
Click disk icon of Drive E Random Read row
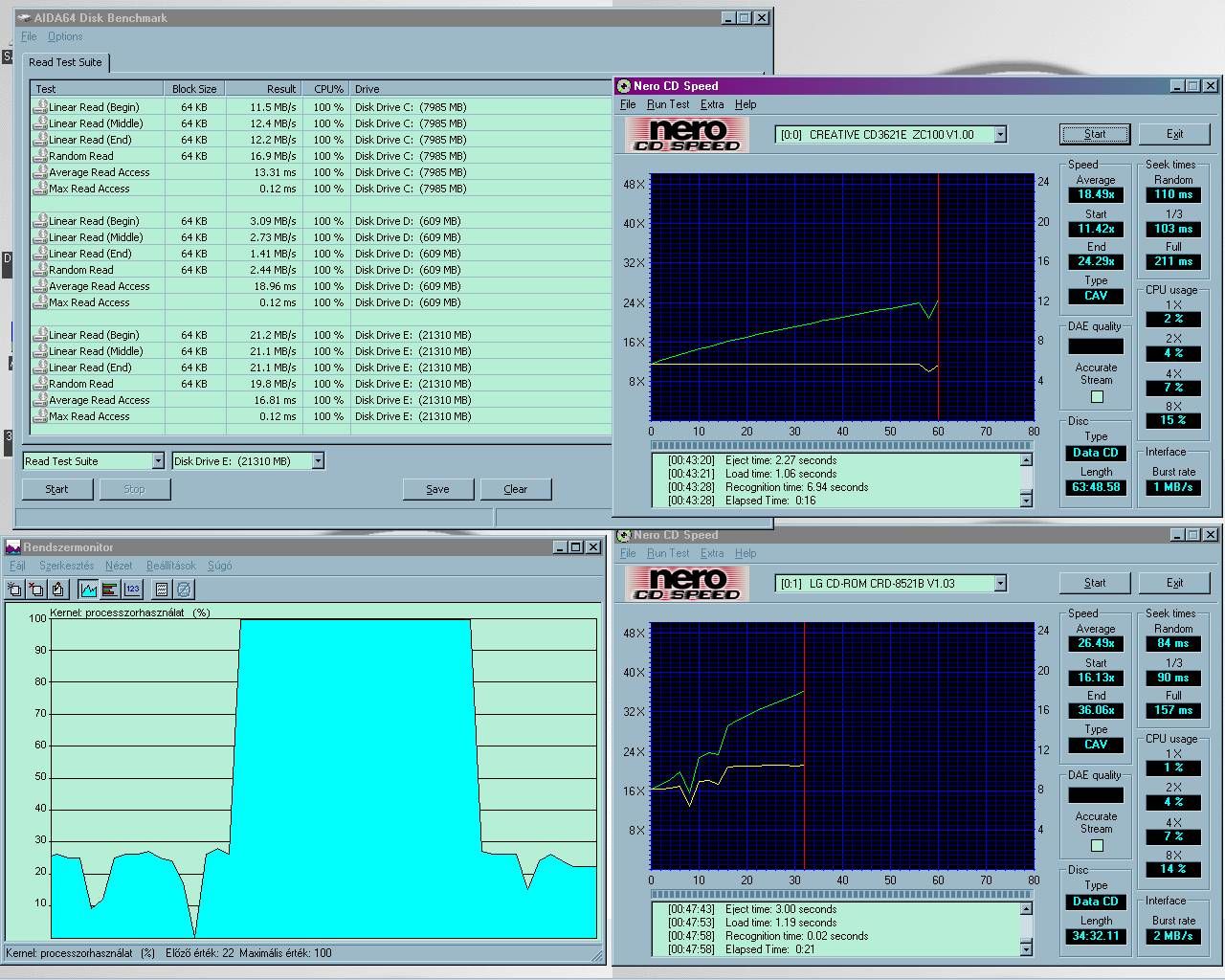click(40, 383)
